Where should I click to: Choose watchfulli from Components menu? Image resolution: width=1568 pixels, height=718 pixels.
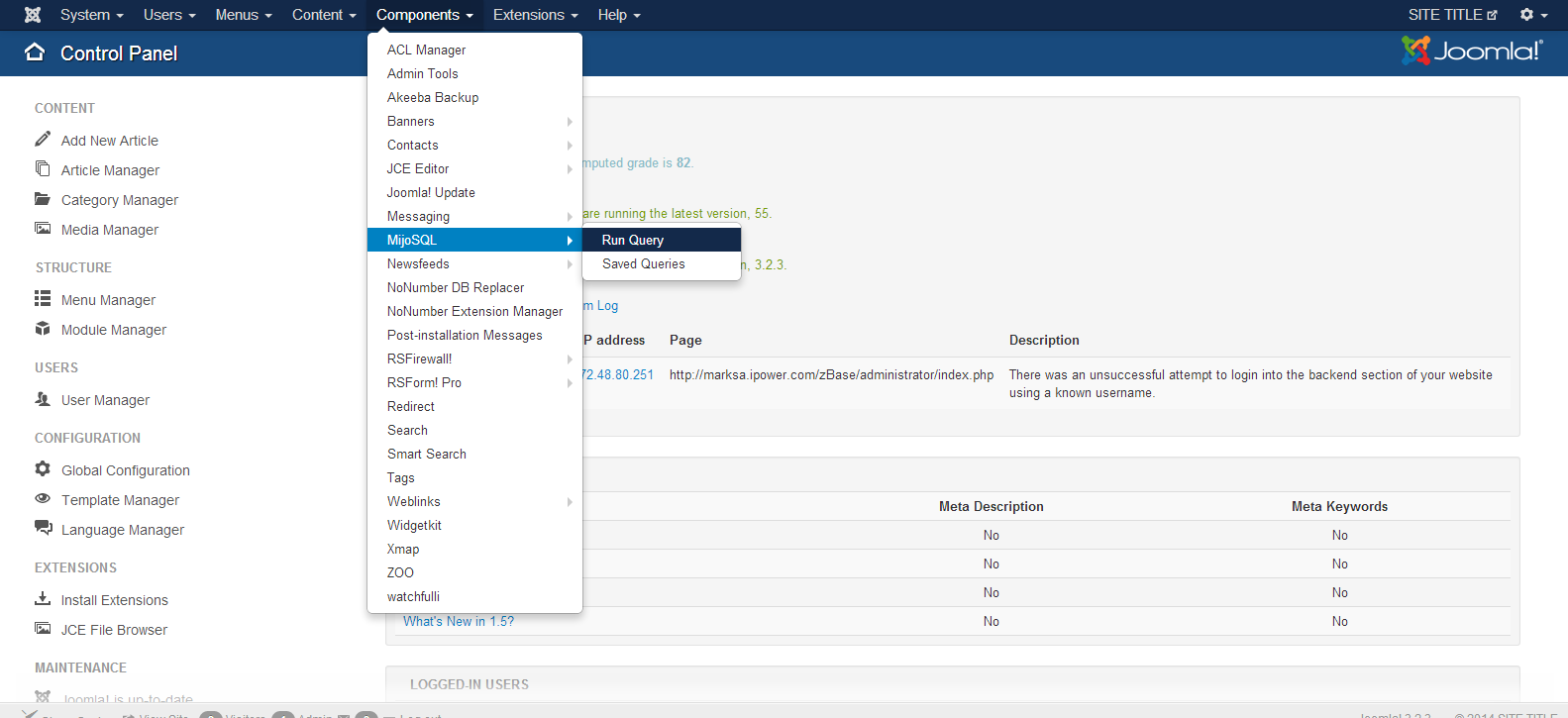474,596
